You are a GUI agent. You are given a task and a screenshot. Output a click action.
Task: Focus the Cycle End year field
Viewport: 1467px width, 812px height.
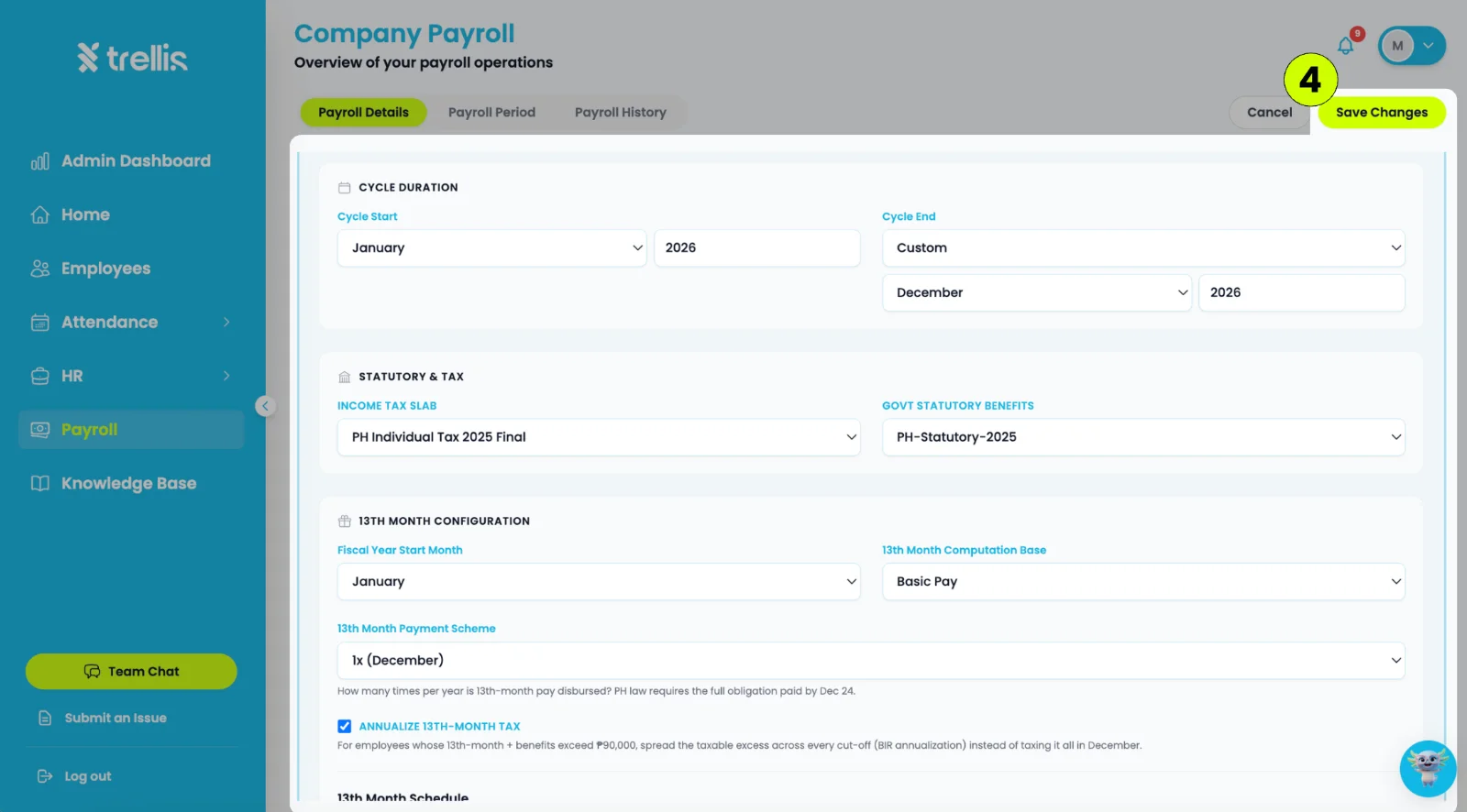1301,292
